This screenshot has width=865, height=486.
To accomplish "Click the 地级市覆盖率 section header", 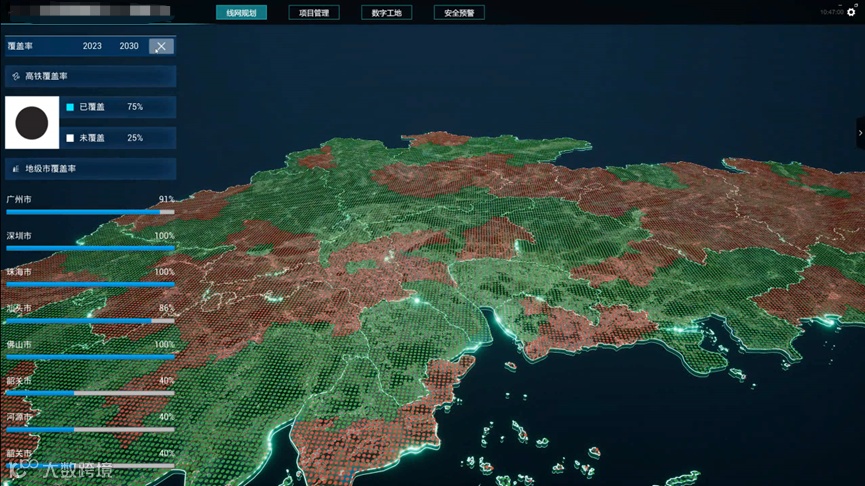I will click(90, 169).
